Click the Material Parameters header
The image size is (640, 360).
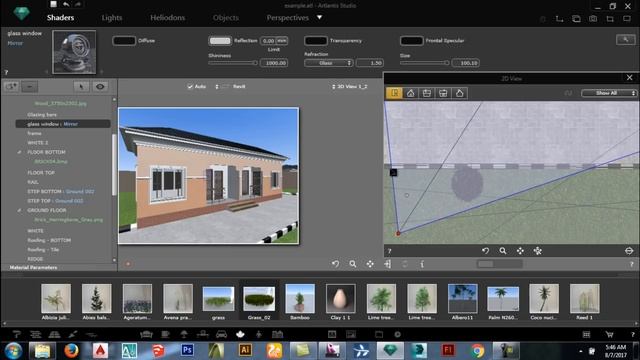click(33, 267)
